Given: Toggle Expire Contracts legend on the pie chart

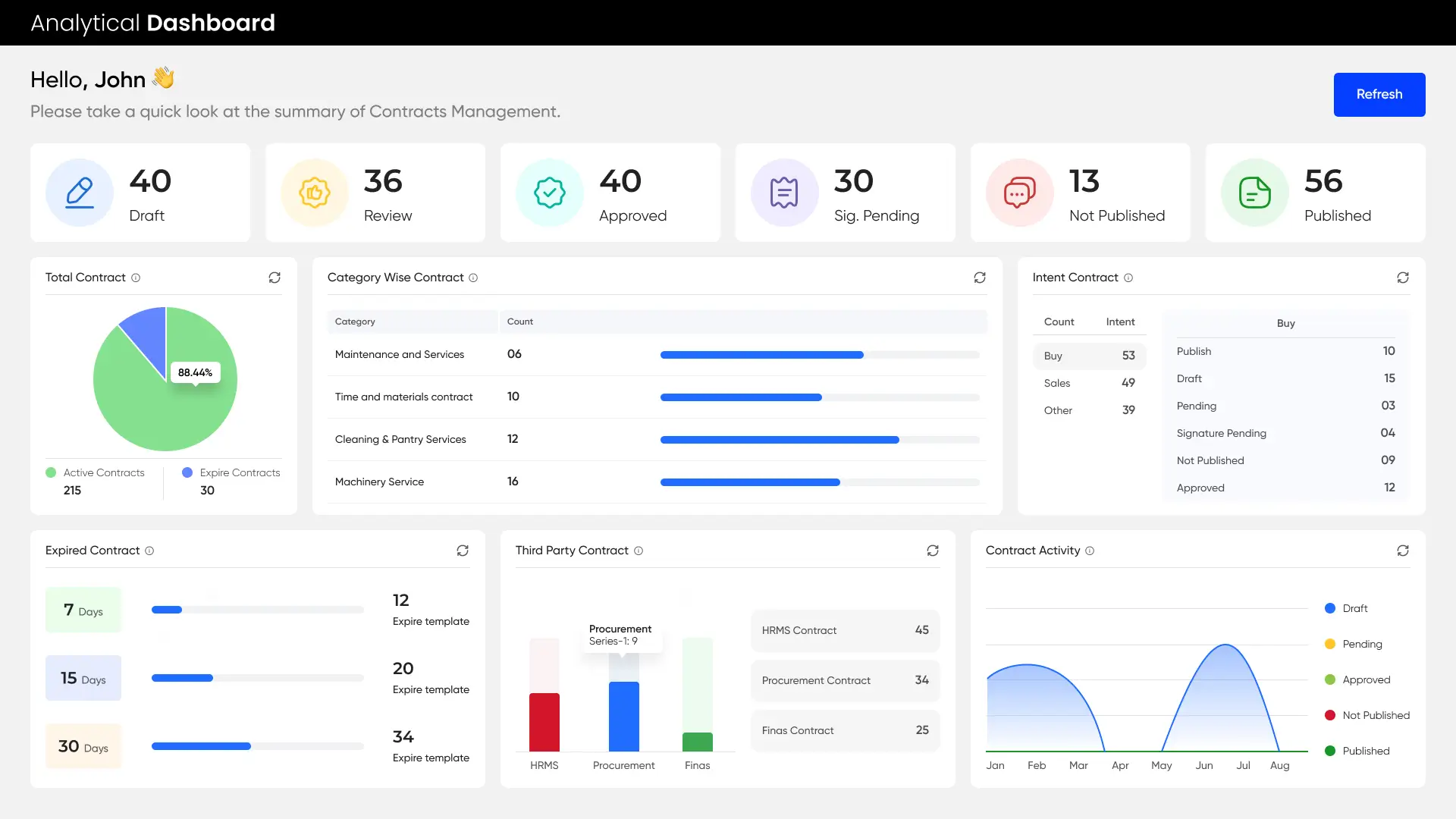Looking at the screenshot, I should click(231, 472).
